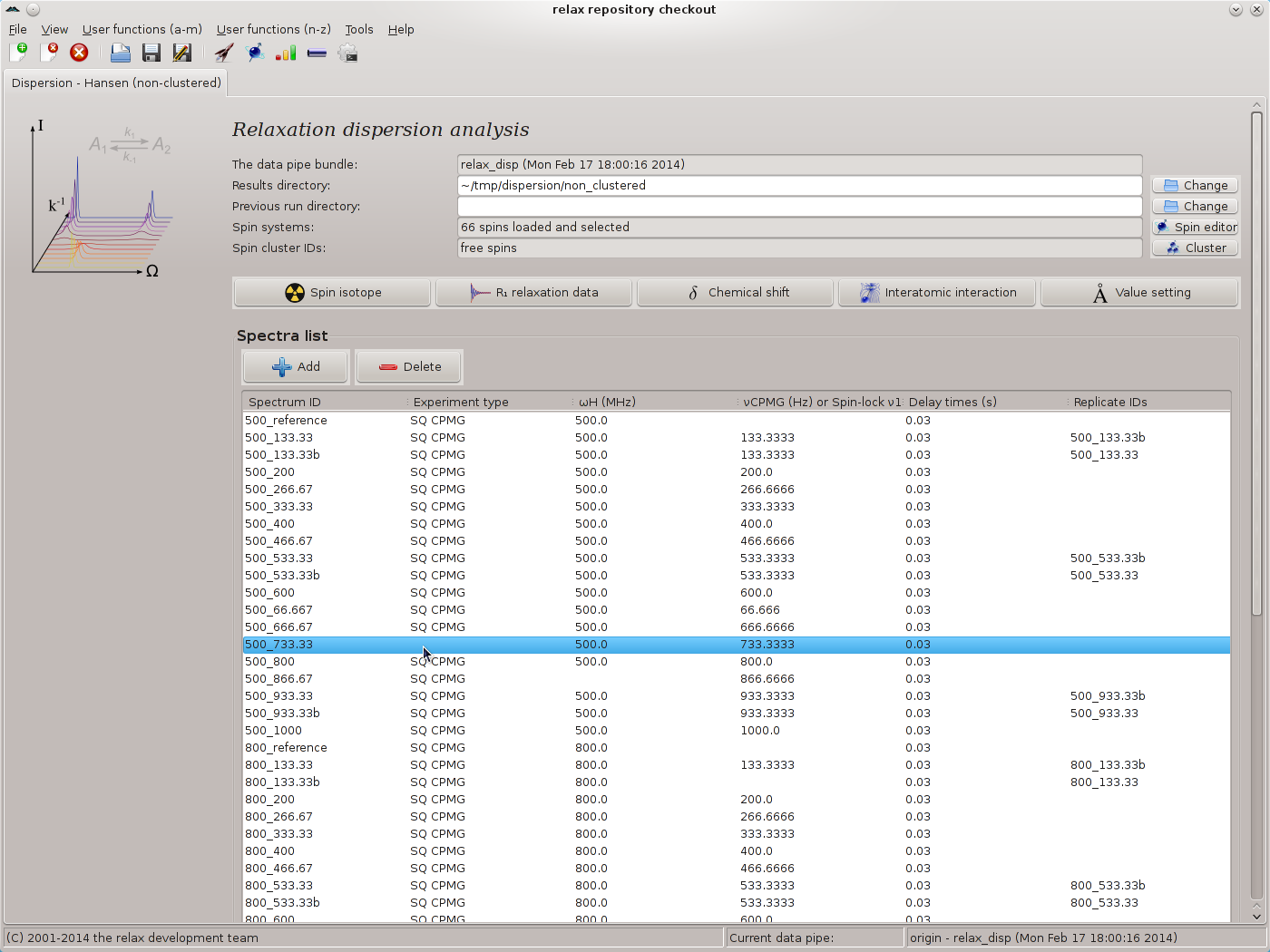
Task: Open the data pipe editor icon
Action: (x=317, y=53)
